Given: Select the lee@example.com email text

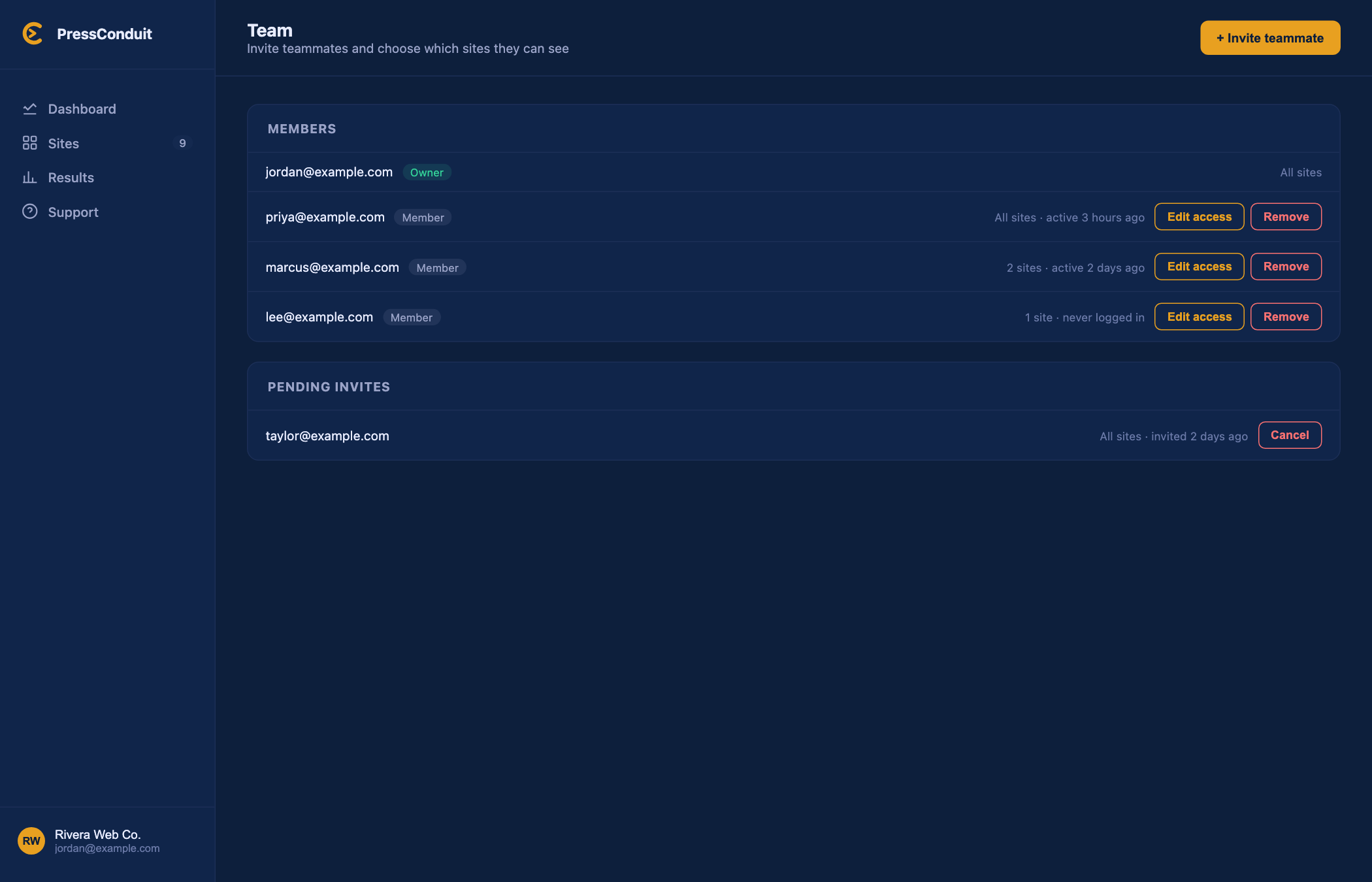Looking at the screenshot, I should (319, 317).
